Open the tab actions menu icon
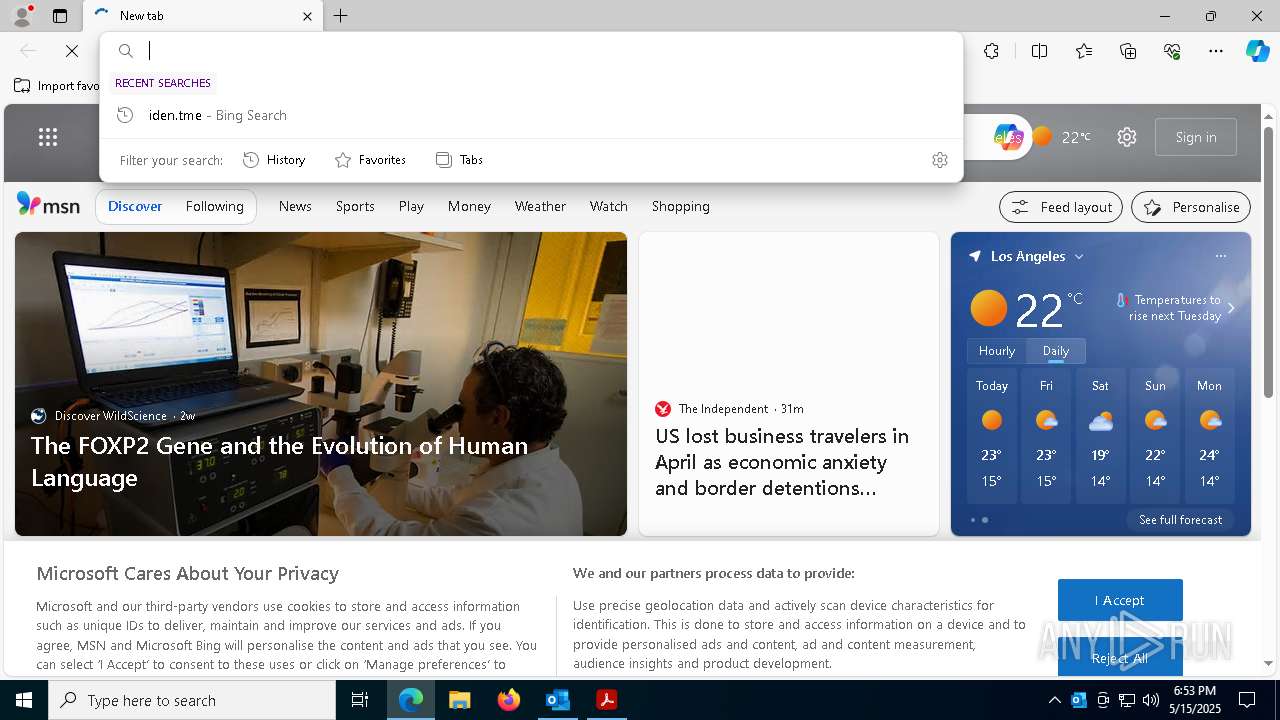 [x=60, y=16]
